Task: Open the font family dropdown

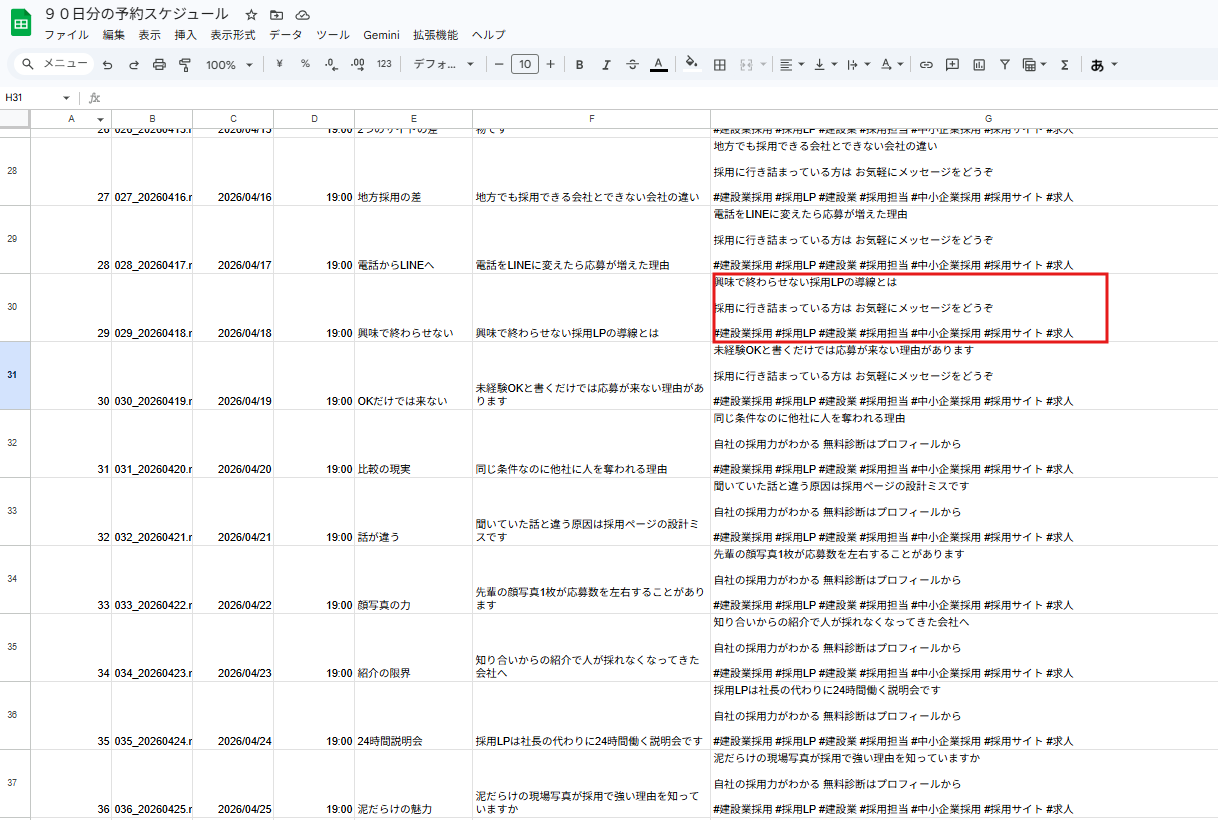Action: [x=443, y=64]
